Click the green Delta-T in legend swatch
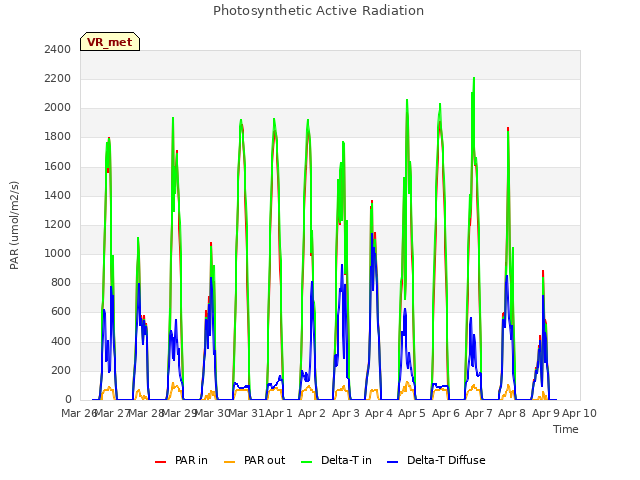Viewport: 640px width, 480px height. 307,461
